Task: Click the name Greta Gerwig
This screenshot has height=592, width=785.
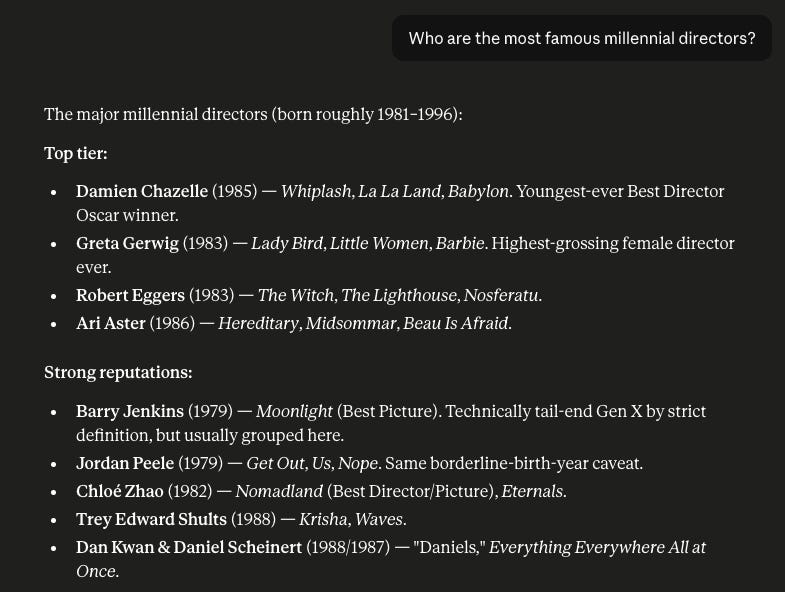Action: (x=127, y=243)
